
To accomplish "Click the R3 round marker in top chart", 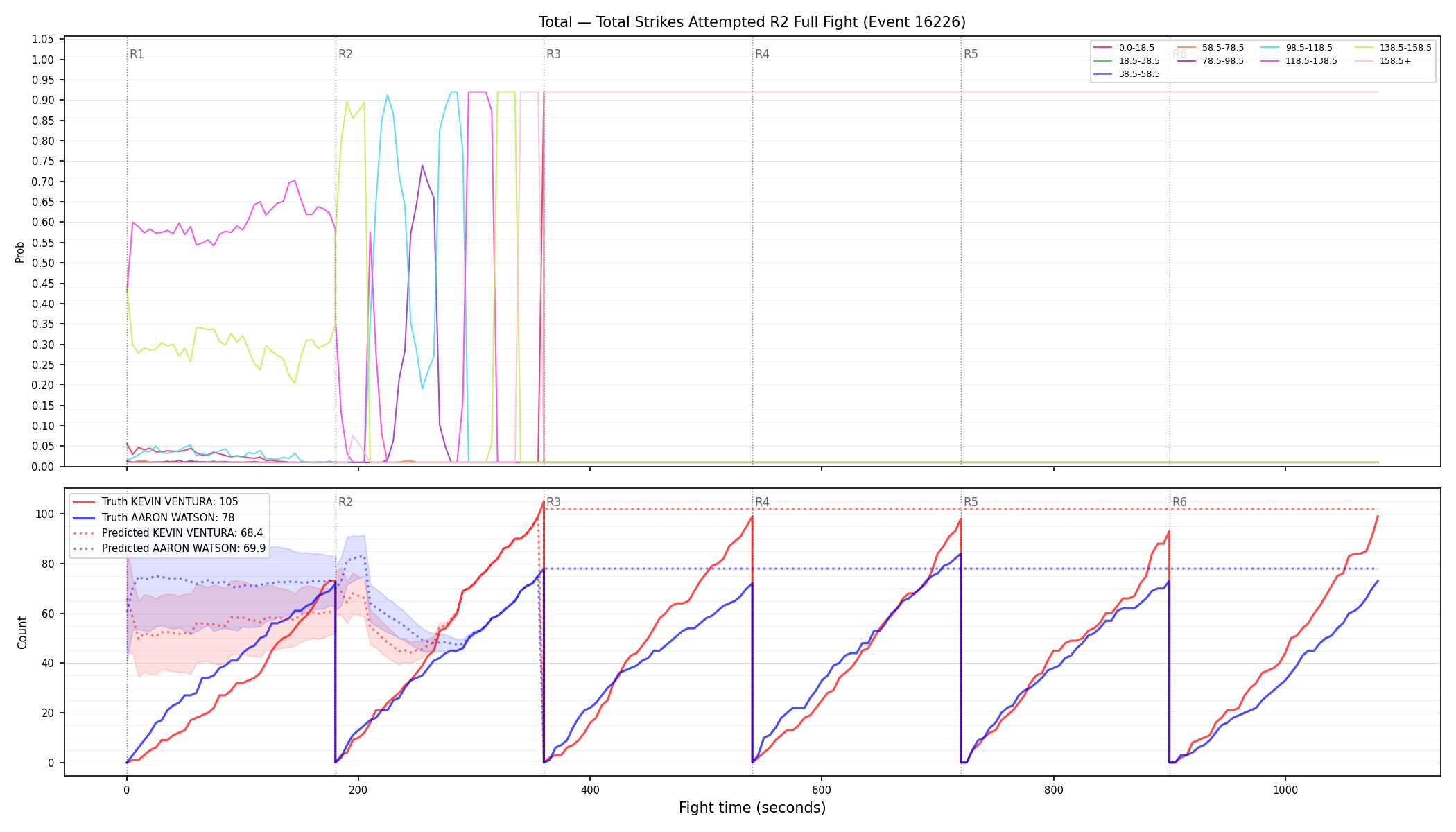I will coord(553,54).
